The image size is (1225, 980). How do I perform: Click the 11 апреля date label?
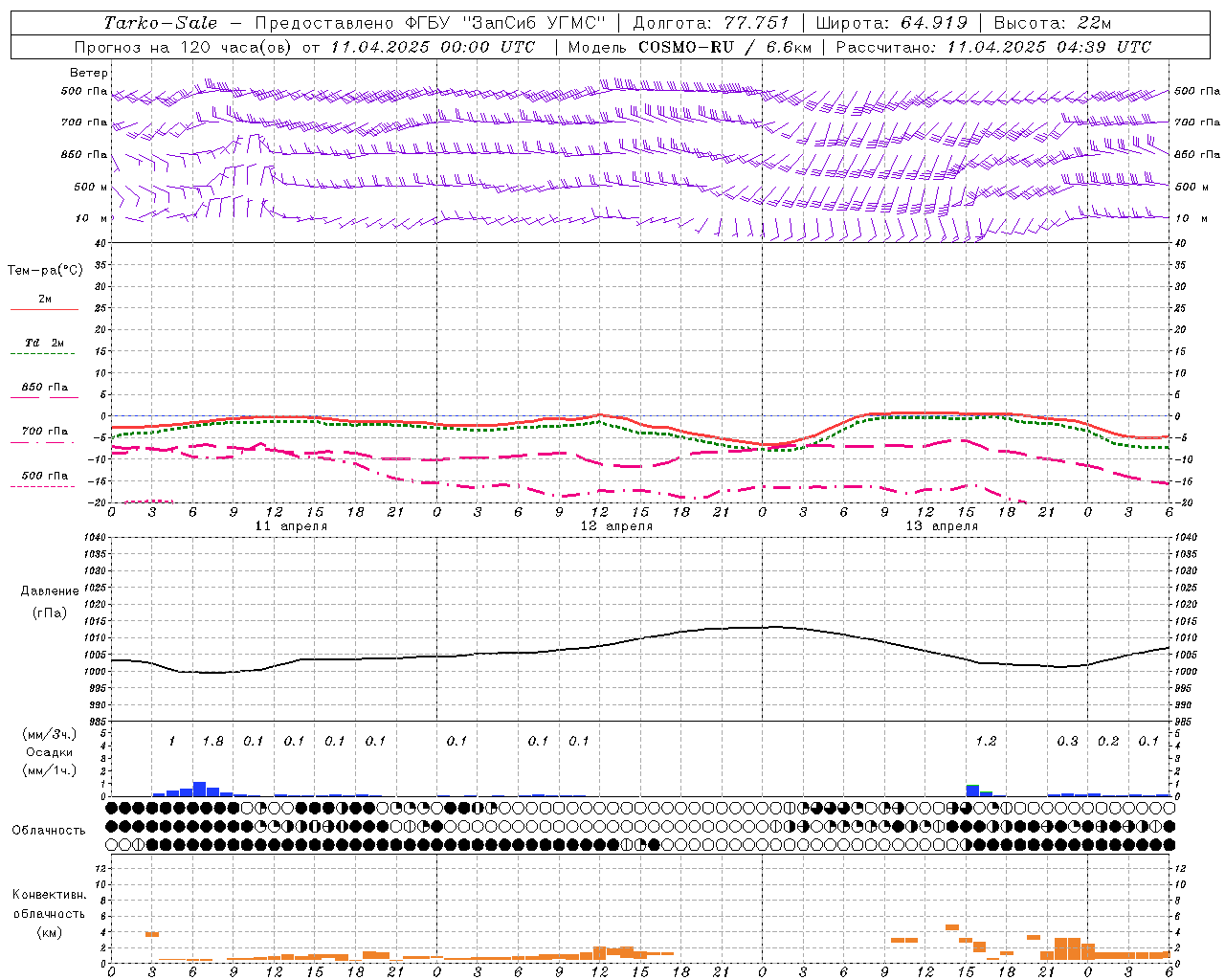coord(291,526)
